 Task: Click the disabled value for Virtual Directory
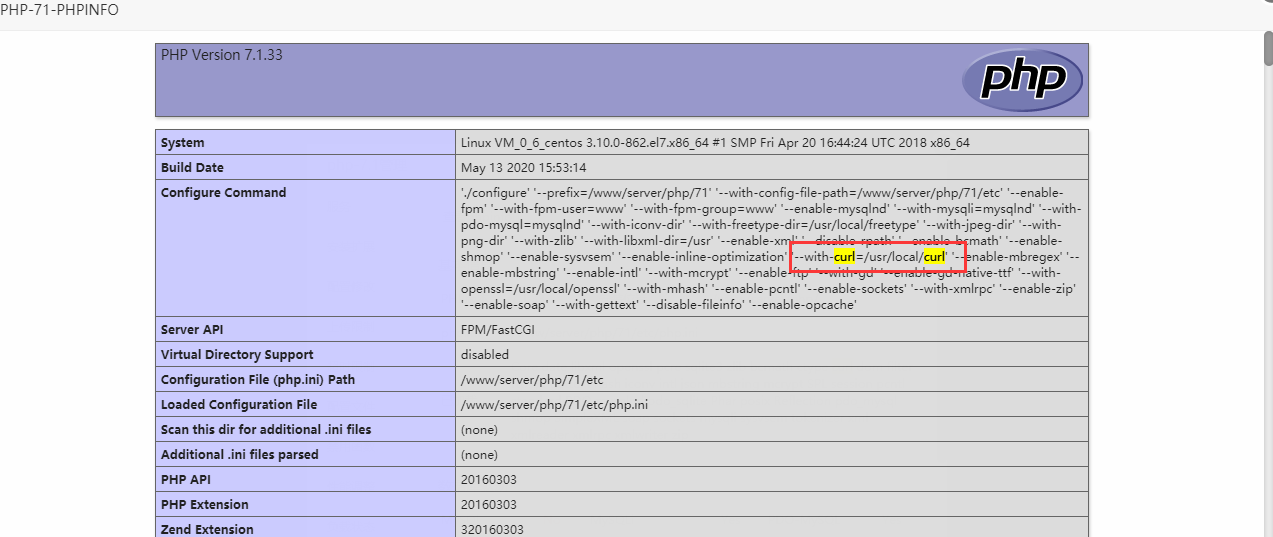pos(485,355)
